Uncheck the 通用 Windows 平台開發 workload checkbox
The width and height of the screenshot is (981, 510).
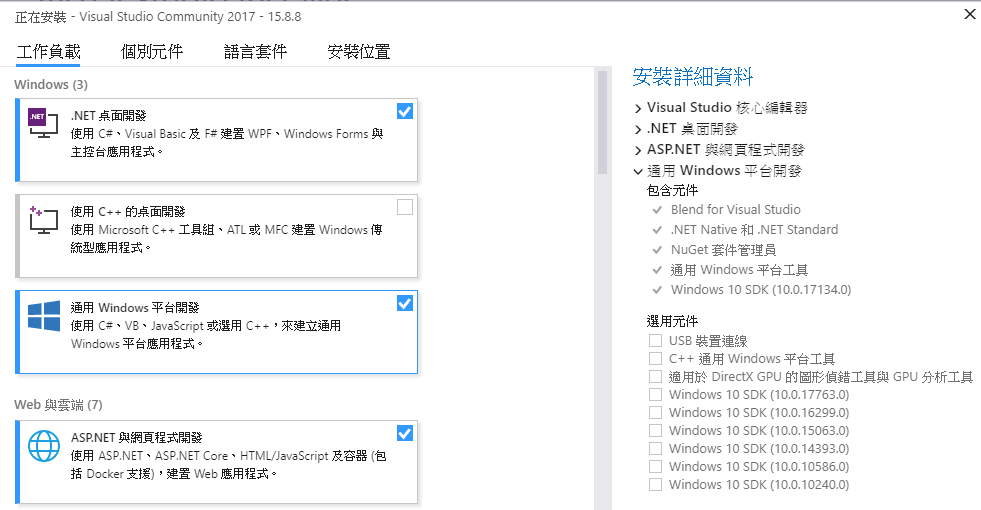point(405,303)
